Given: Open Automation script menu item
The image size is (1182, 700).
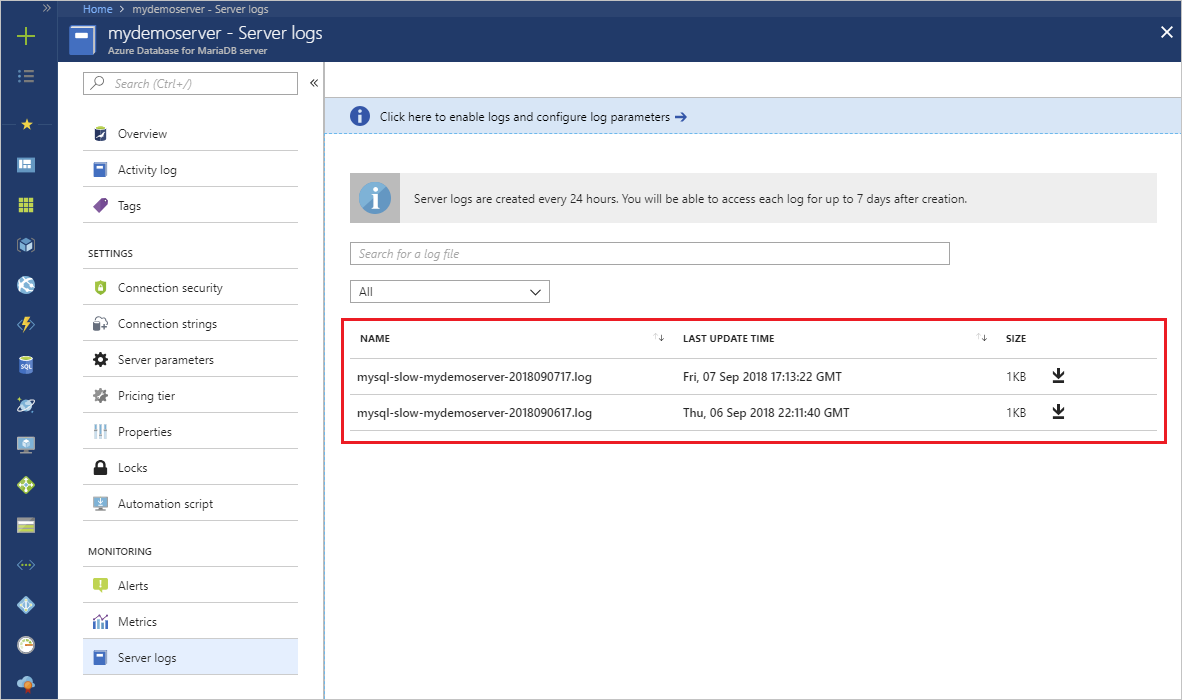Looking at the screenshot, I should (190, 504).
